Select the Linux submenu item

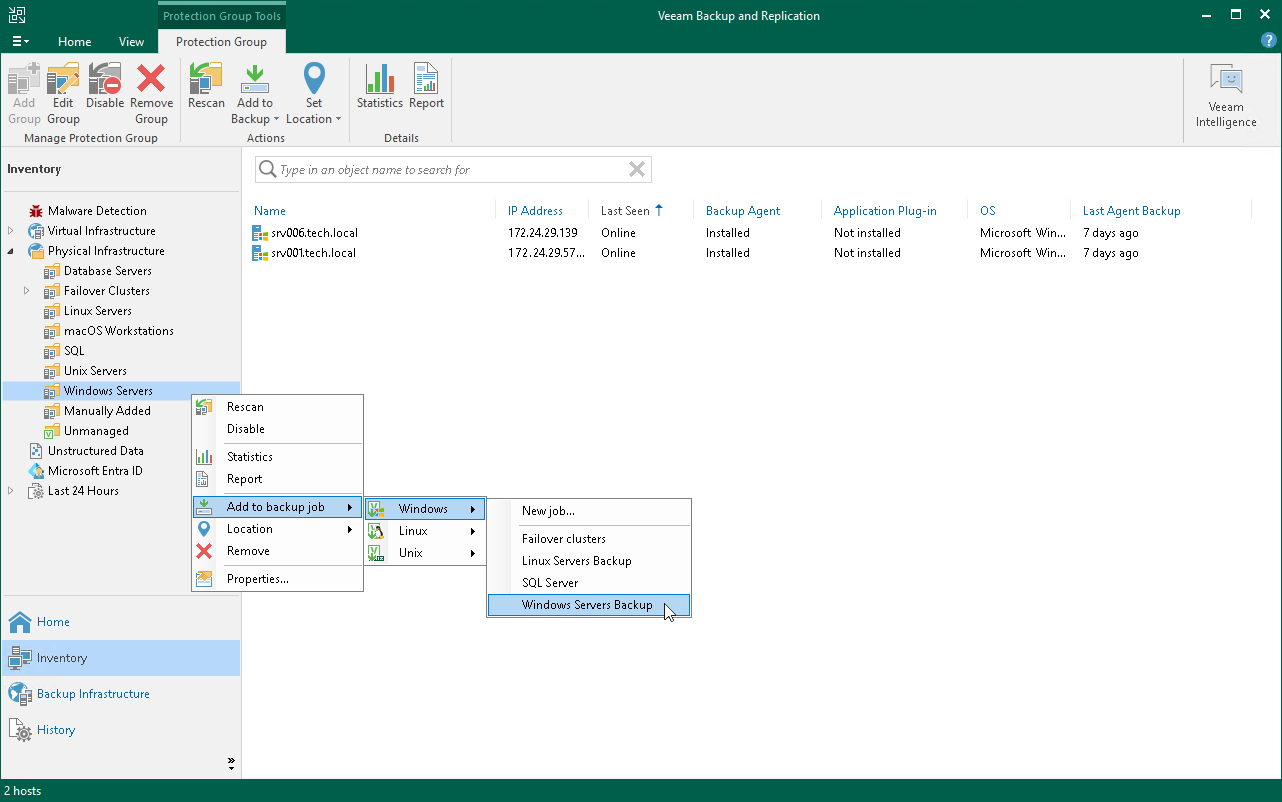tap(425, 531)
